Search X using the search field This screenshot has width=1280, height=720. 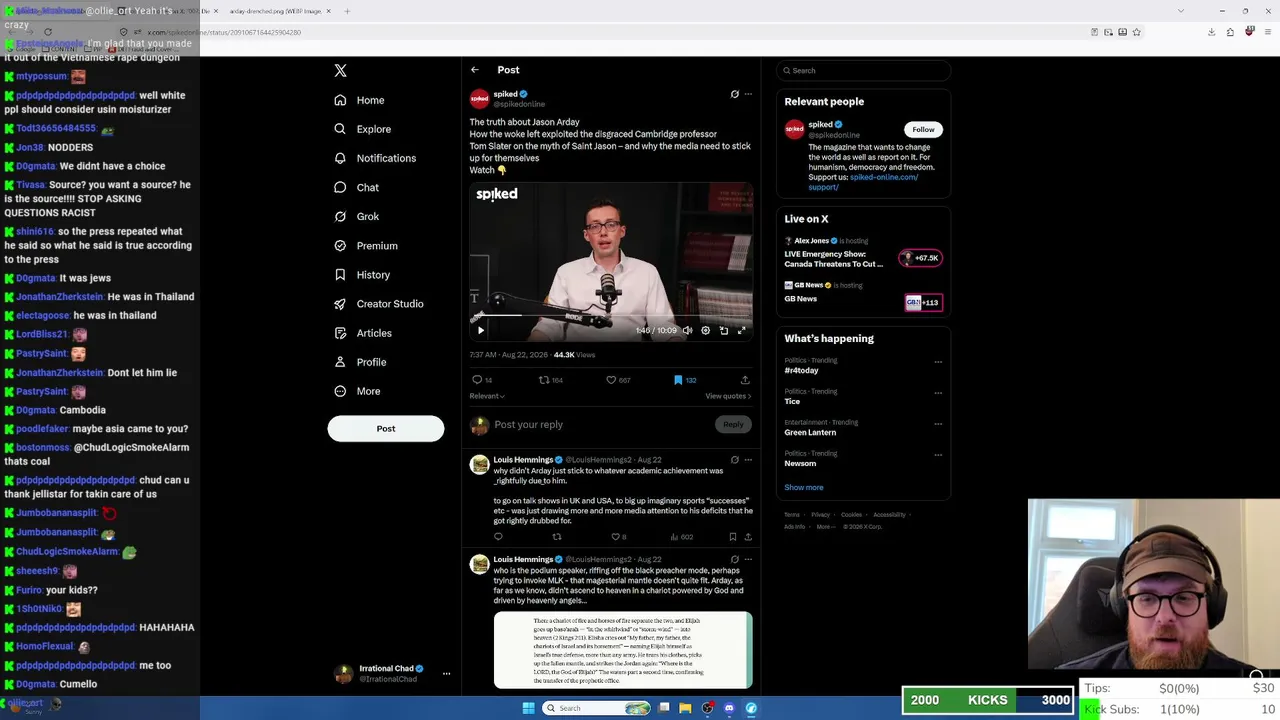coord(864,71)
